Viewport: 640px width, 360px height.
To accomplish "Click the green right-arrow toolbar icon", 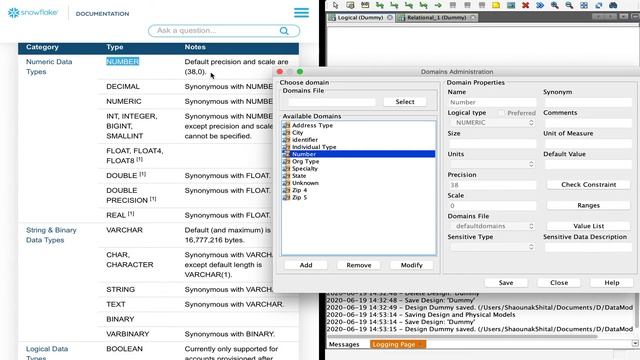I will click(438, 5).
